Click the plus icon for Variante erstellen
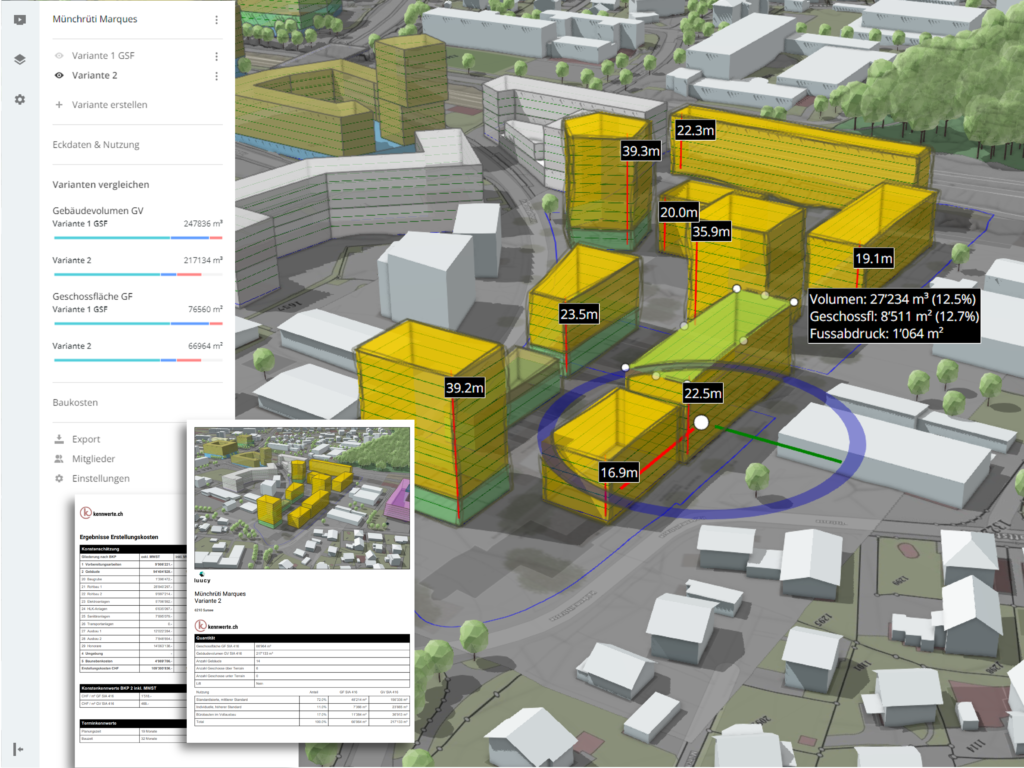 [x=59, y=105]
